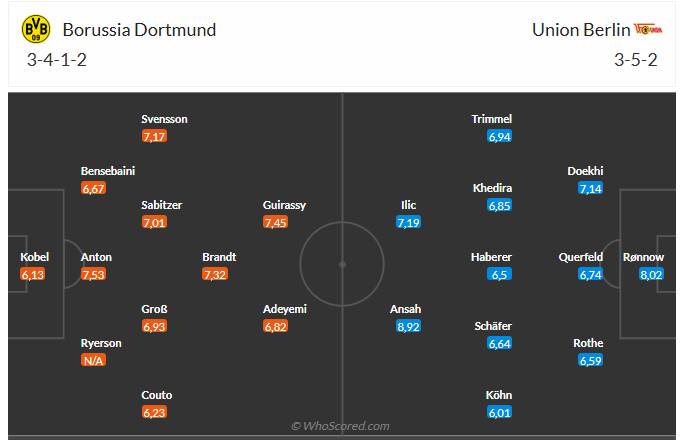
Task: Select player Brandt on the pitch
Action: [219, 257]
